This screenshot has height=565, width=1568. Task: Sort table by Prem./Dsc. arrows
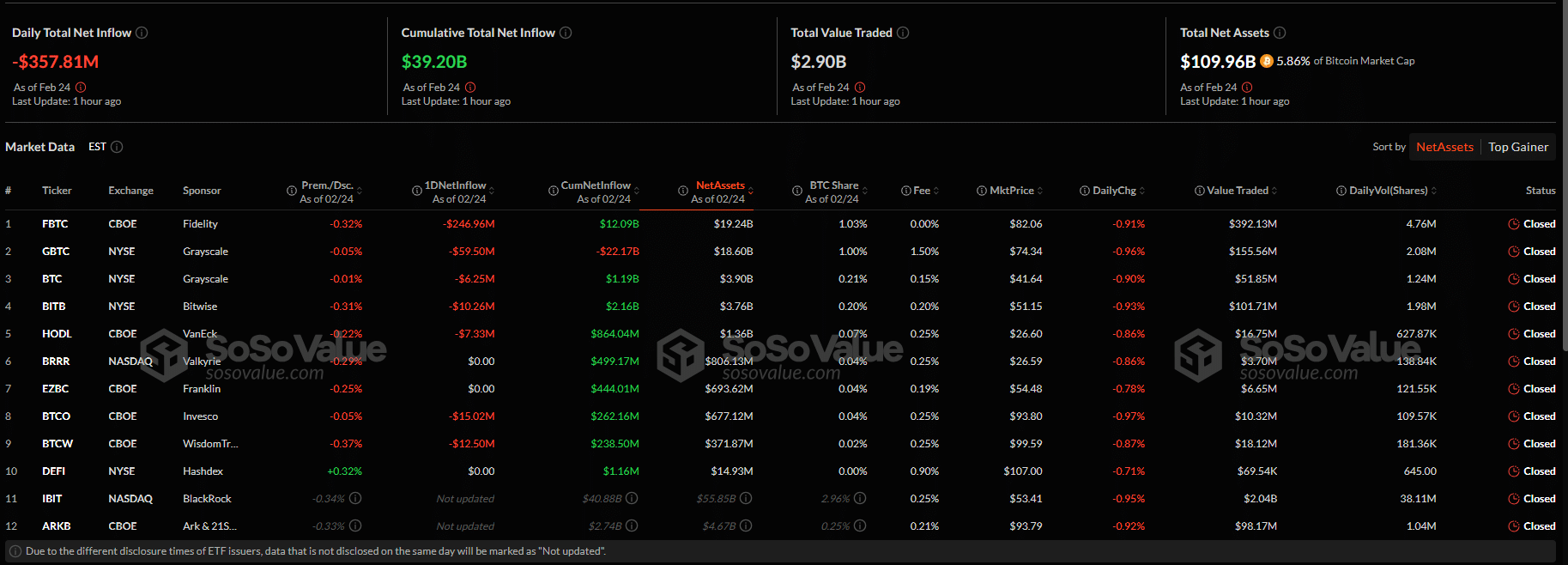point(360,191)
